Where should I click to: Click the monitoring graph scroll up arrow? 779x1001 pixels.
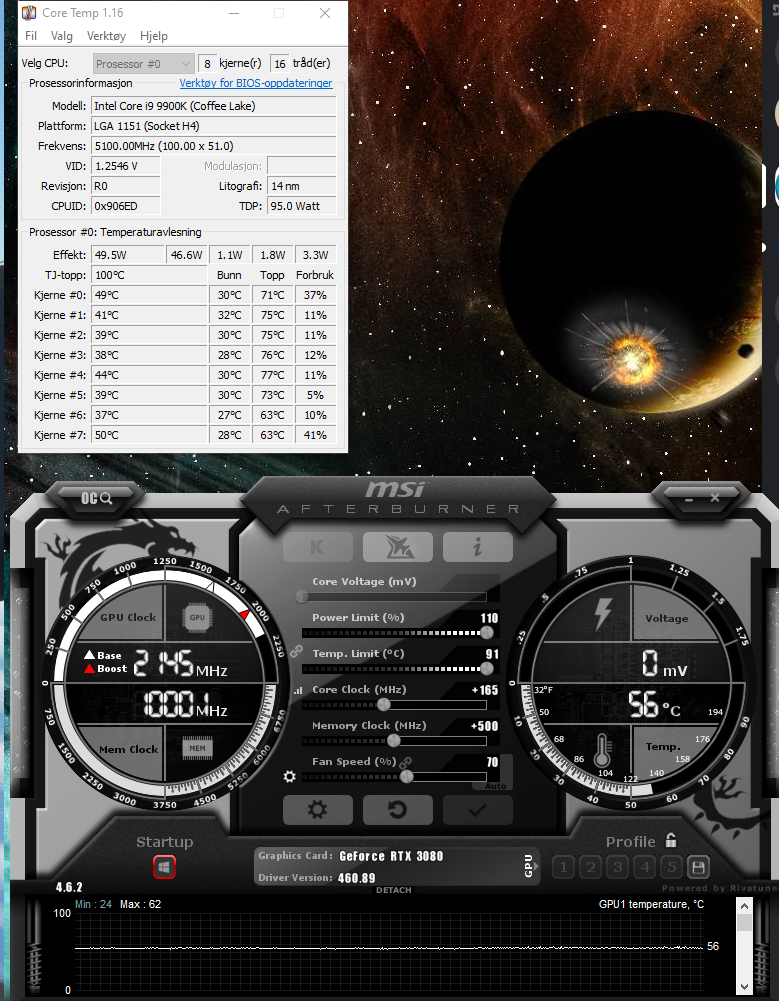(x=745, y=905)
